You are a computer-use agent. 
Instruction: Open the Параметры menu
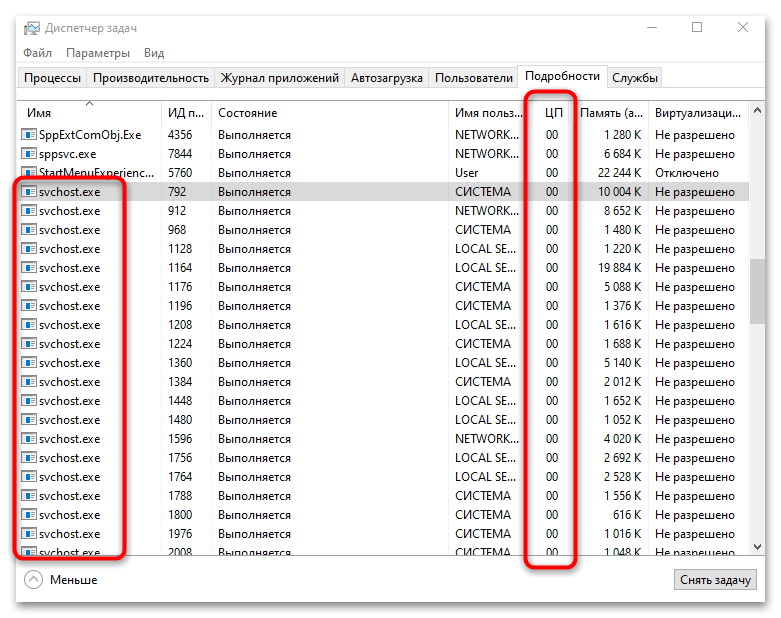click(98, 53)
